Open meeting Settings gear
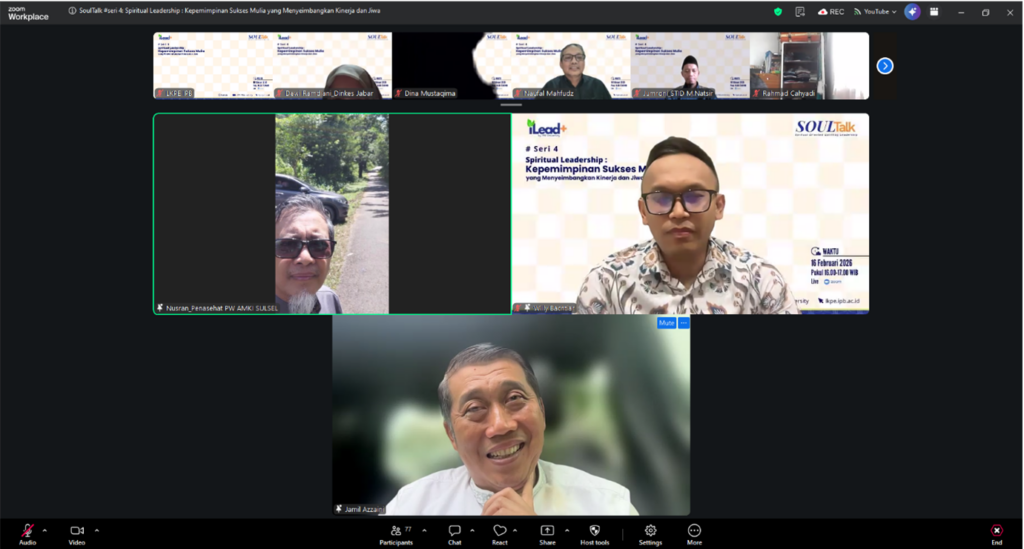1024x549 pixels. [x=650, y=534]
